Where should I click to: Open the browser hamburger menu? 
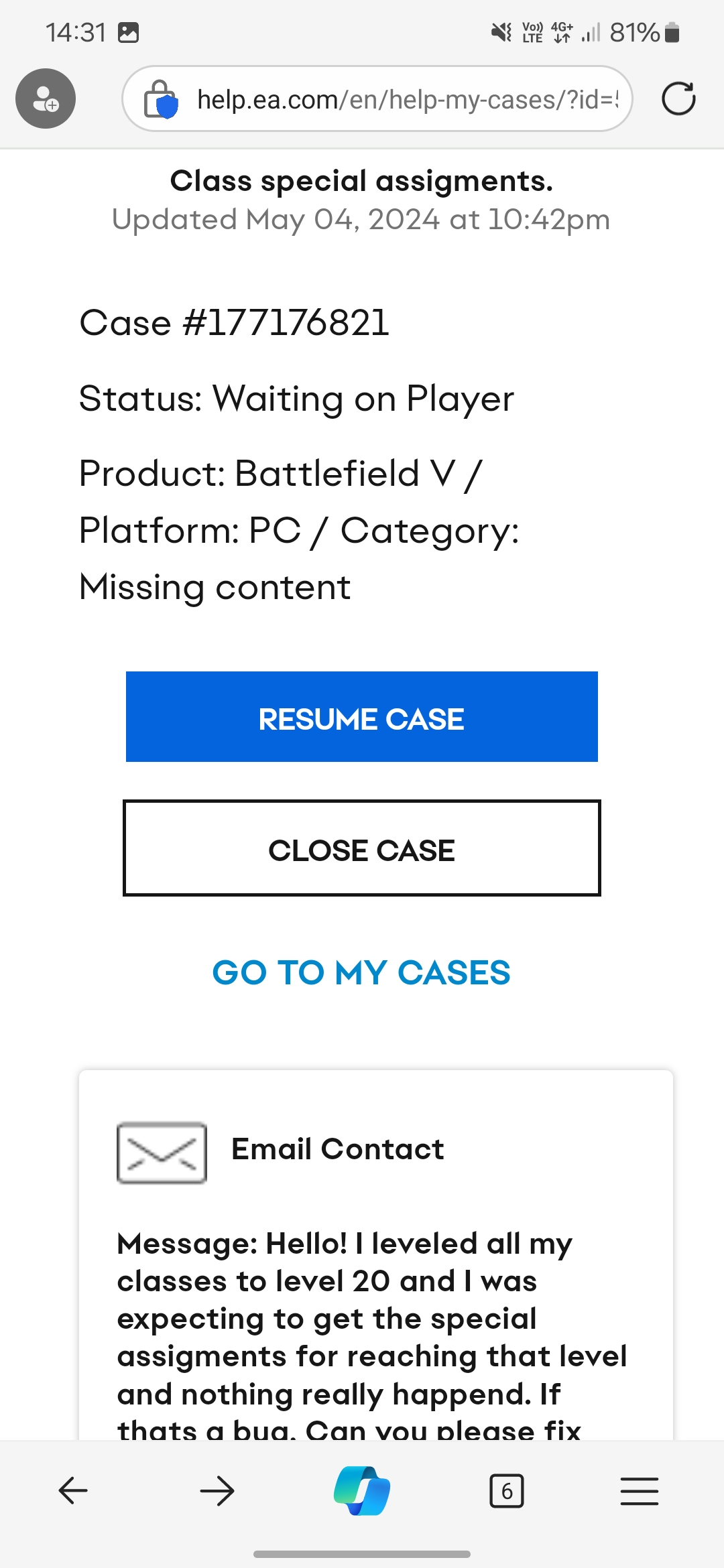[639, 1491]
